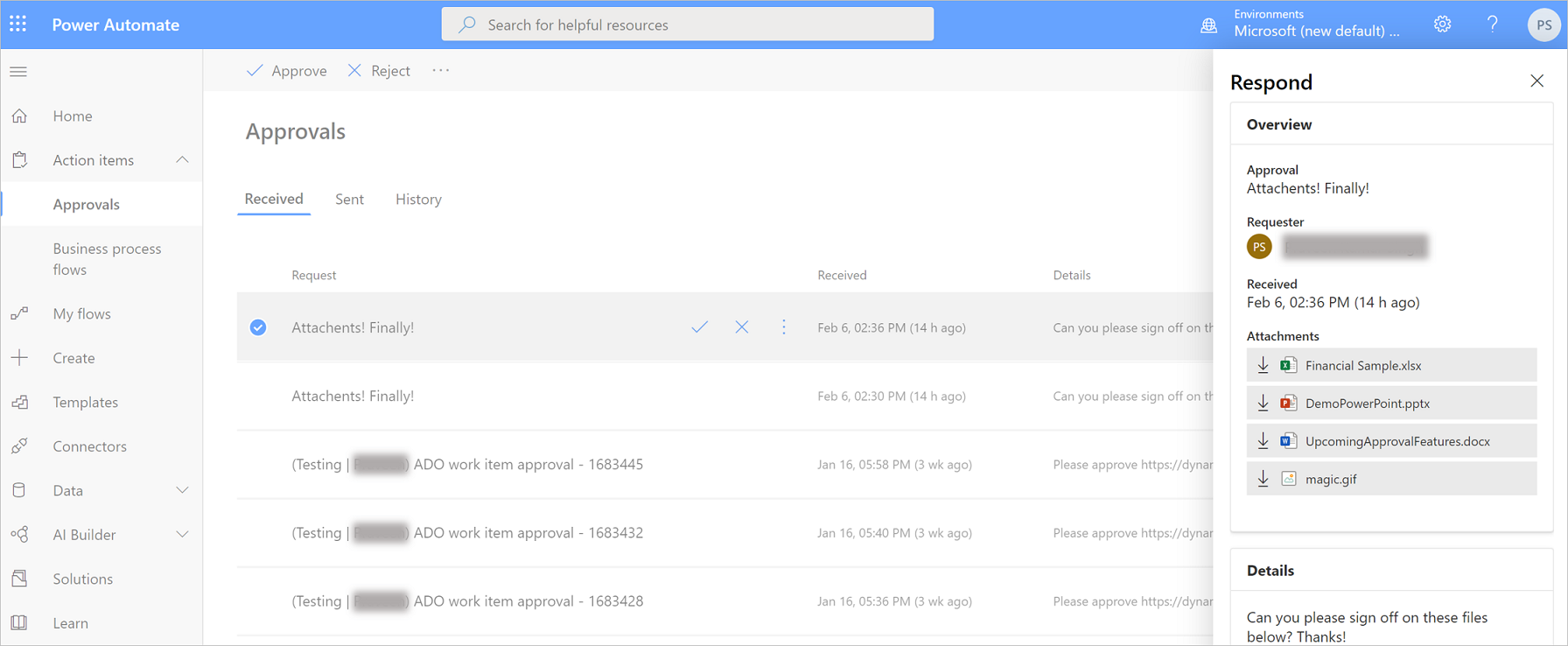The height and width of the screenshot is (646, 1568).
Task: Click the Home house icon in sidebar
Action: pos(20,116)
